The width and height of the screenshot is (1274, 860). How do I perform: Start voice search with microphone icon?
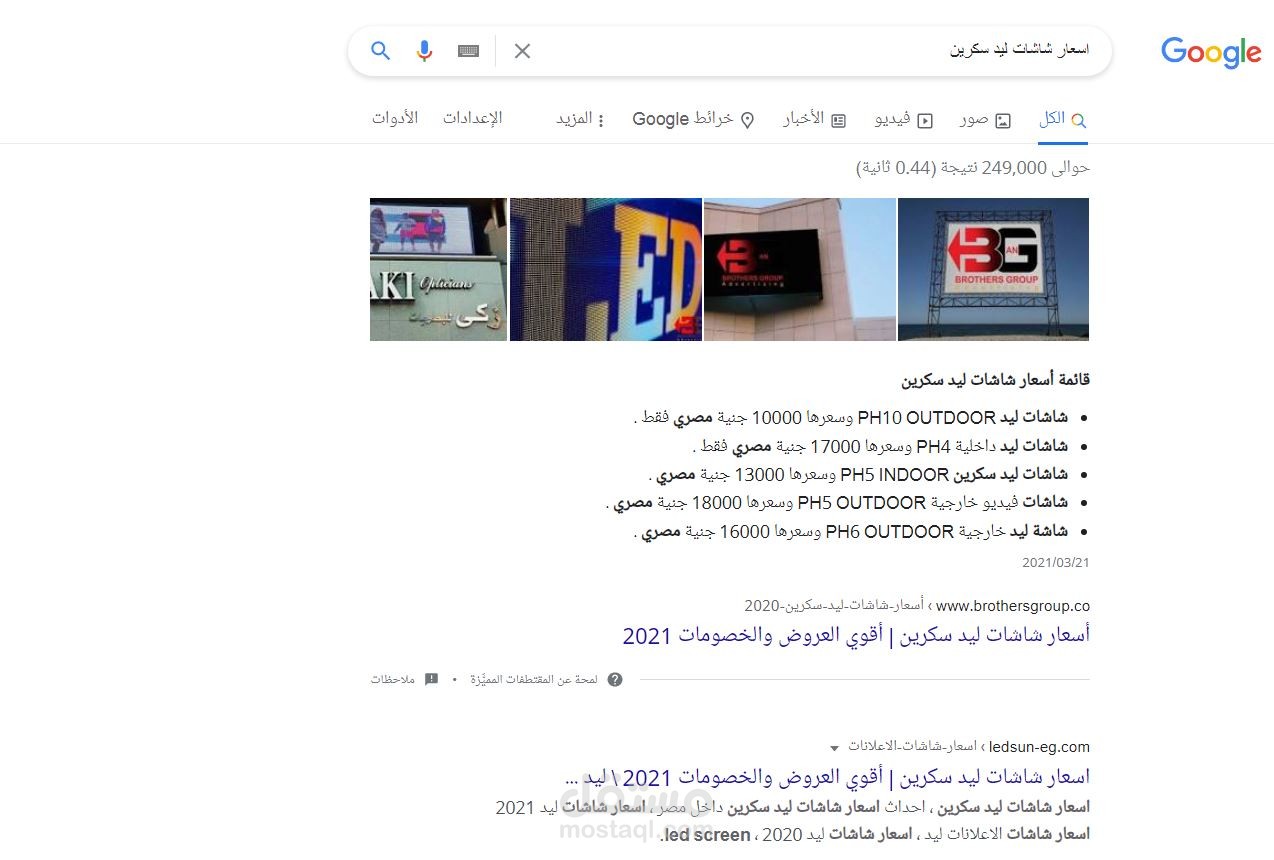425,50
